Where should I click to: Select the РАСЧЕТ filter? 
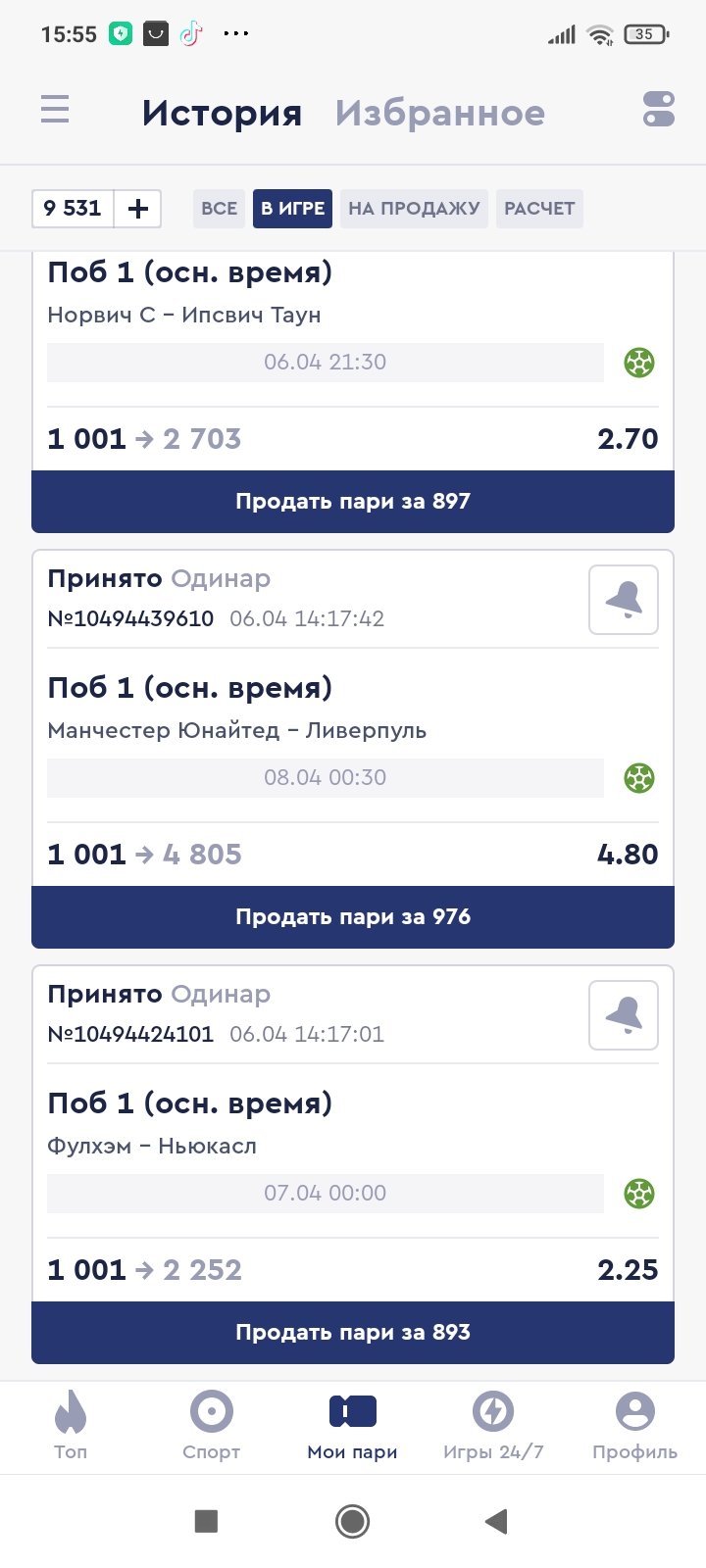coord(539,209)
